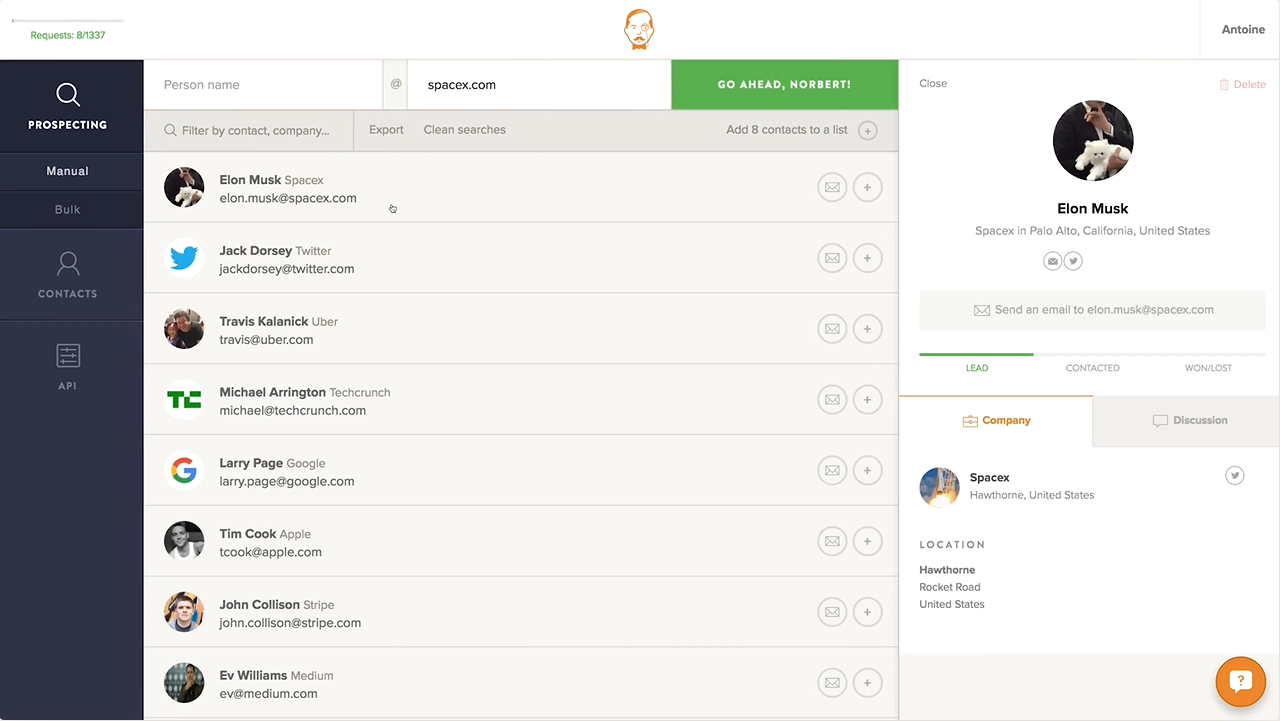Viewport: 1280px width, 721px height.
Task: Select Bulk prospecting mode
Action: pos(68,210)
